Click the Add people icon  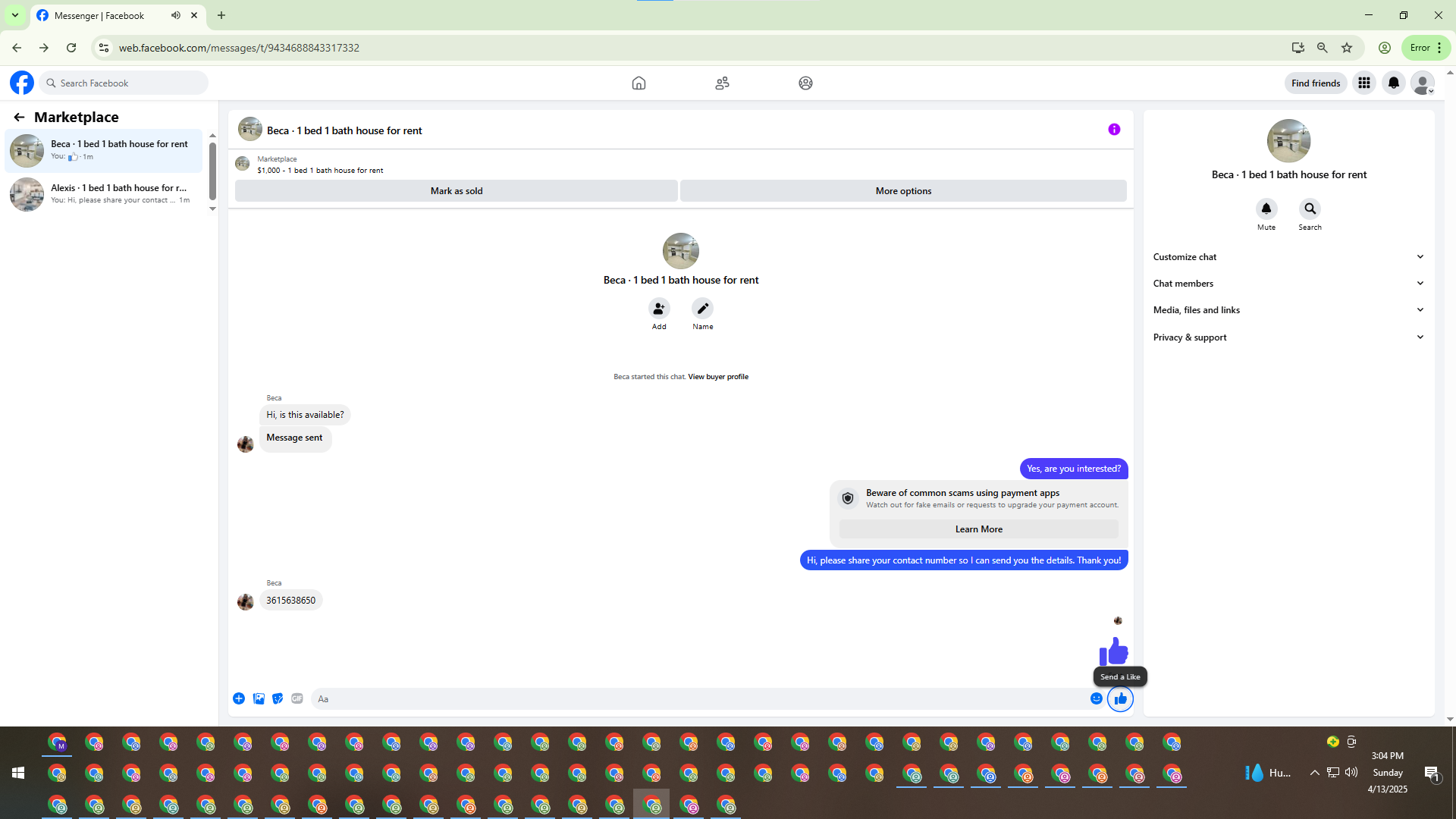[659, 309]
